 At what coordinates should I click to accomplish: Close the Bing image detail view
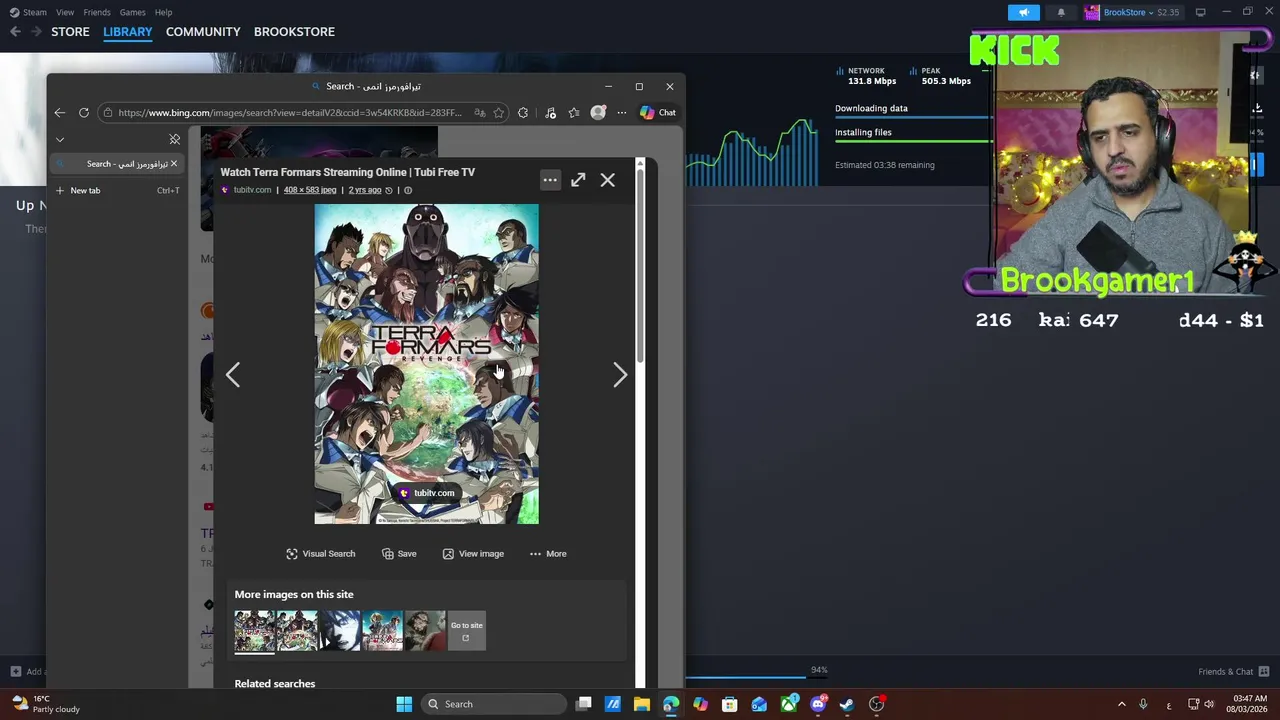click(608, 180)
